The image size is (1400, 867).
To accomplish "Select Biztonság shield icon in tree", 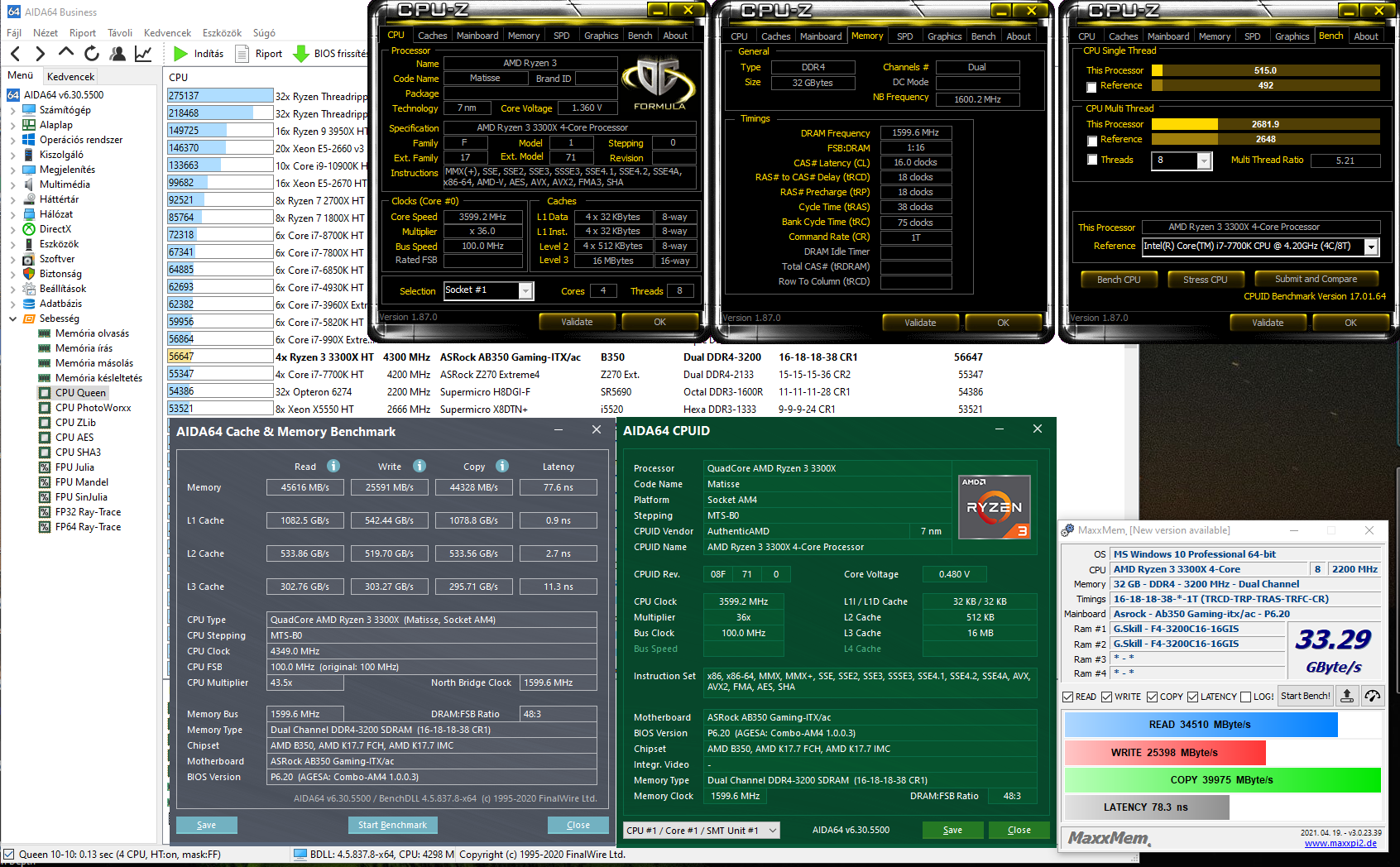I will click(30, 274).
